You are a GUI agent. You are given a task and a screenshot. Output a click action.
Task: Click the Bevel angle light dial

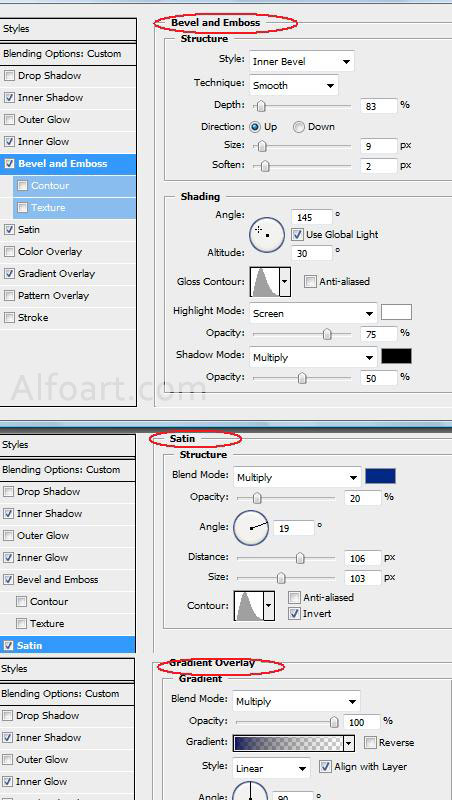coord(266,234)
